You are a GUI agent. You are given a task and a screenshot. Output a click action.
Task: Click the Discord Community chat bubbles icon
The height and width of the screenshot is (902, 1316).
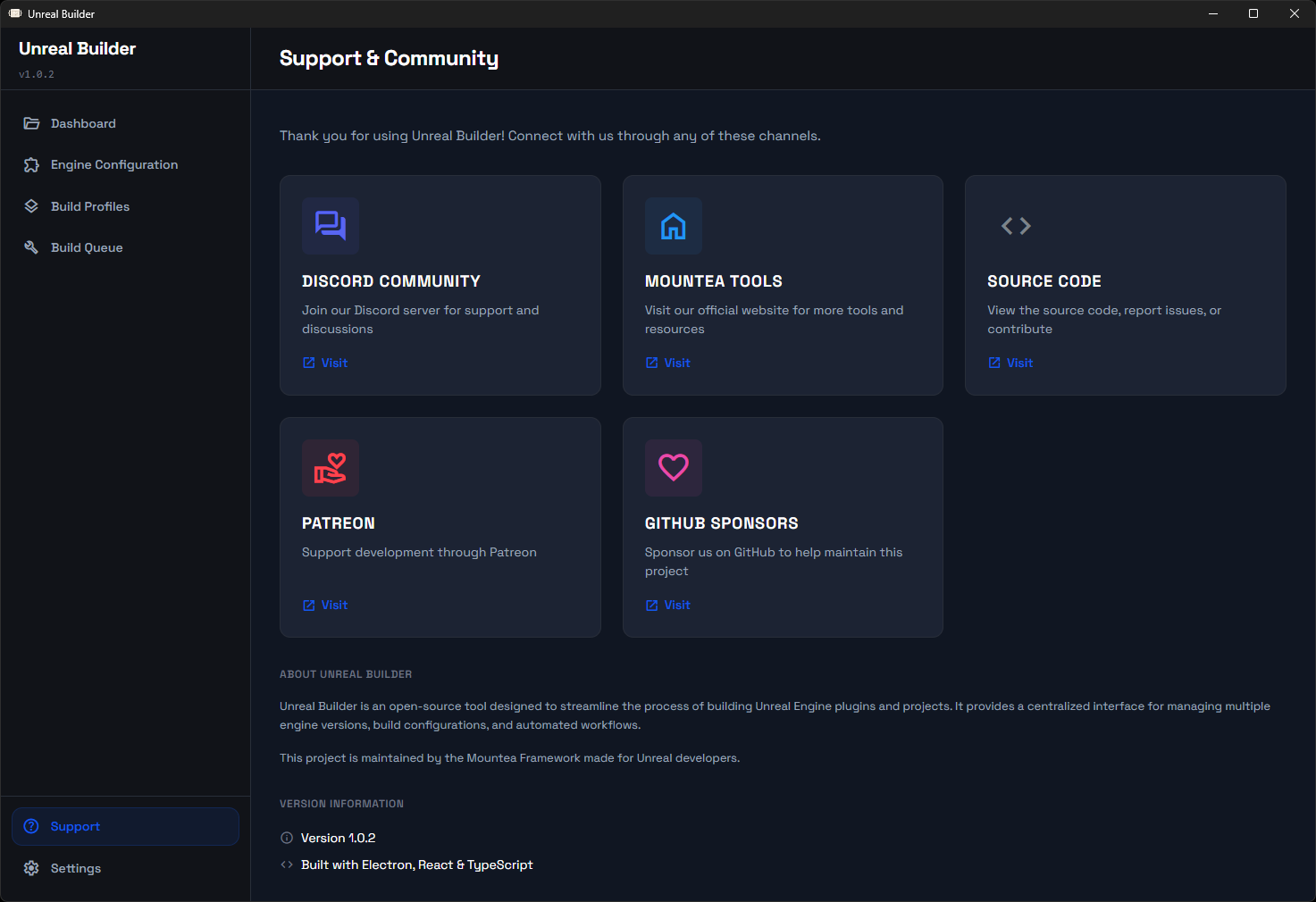click(331, 226)
